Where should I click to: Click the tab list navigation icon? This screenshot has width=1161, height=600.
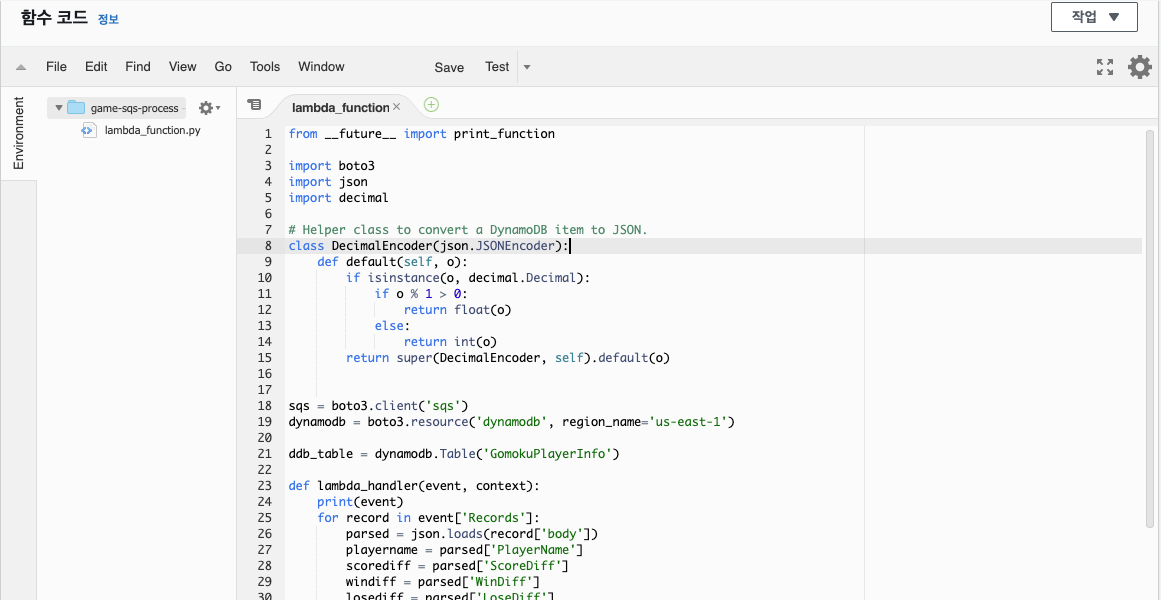pyautogui.click(x=254, y=105)
